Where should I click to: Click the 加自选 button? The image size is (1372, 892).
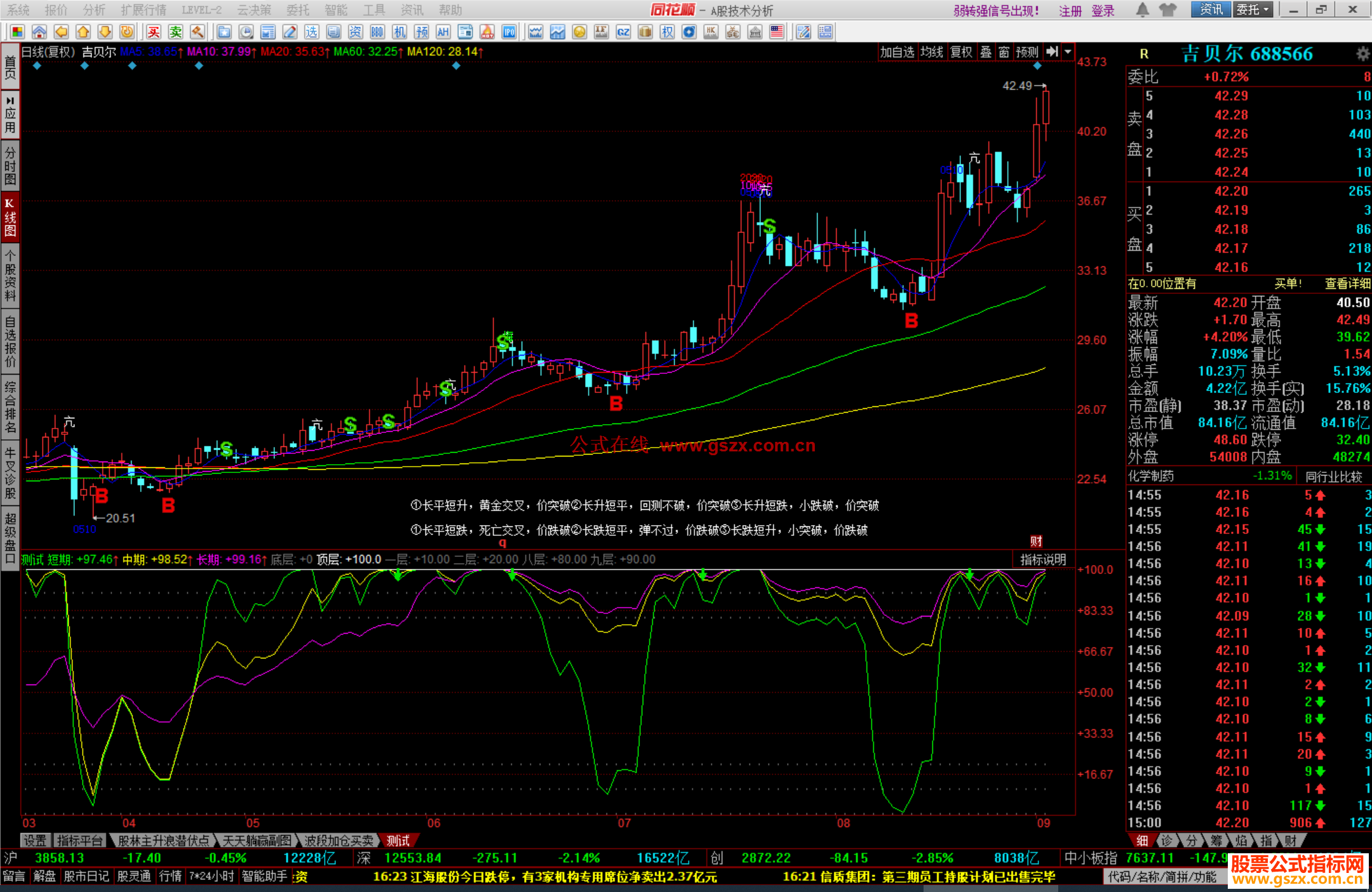(896, 52)
